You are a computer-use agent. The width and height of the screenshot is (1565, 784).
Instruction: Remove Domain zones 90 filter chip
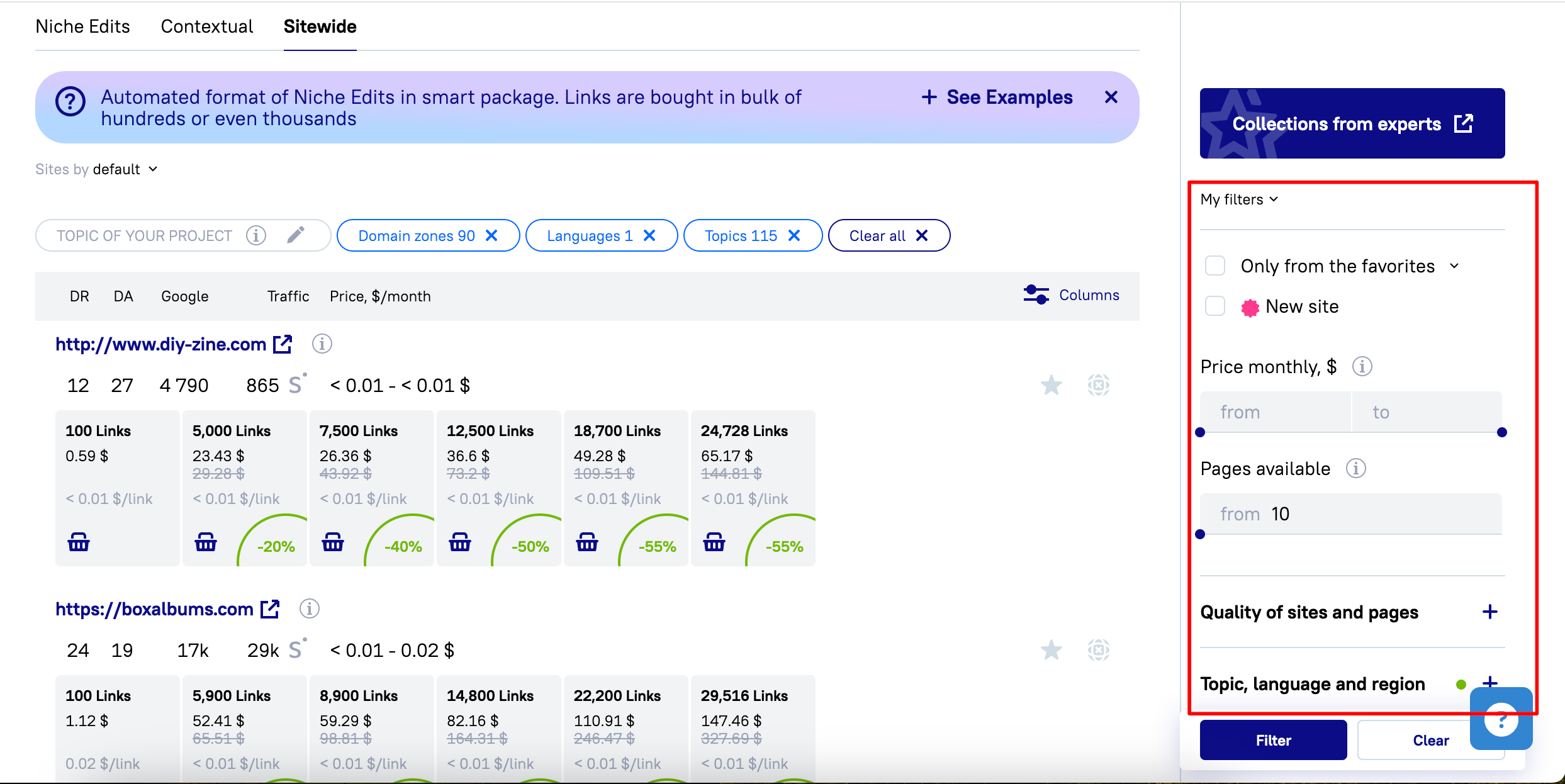(x=492, y=235)
